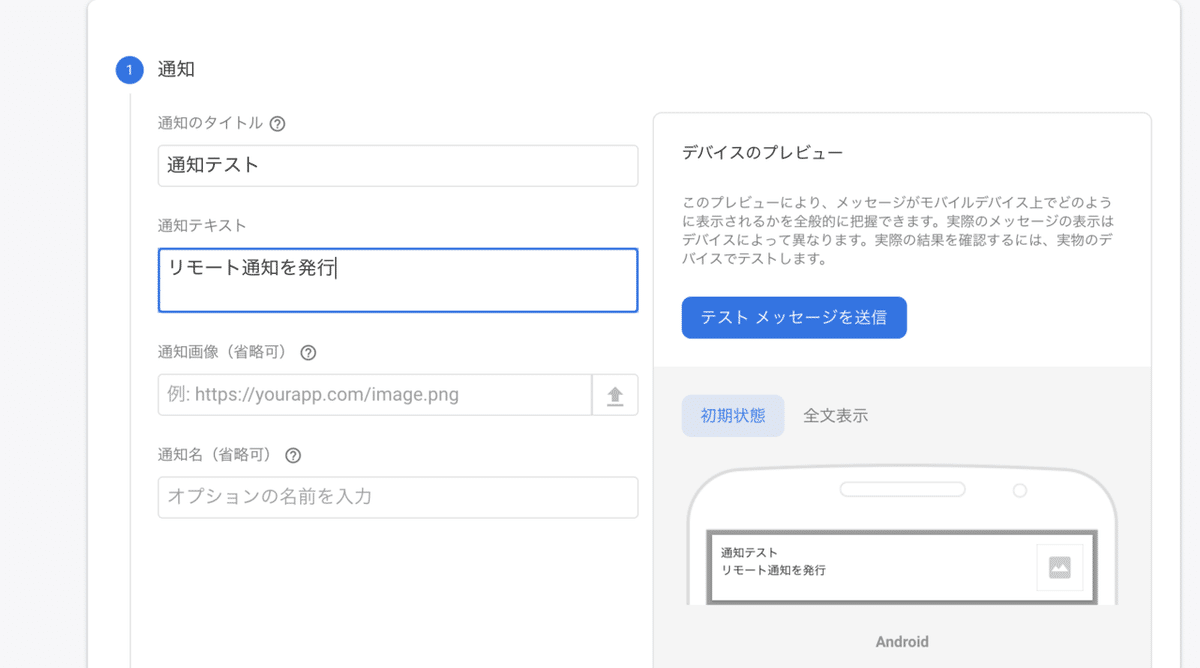Select the step 1 通知 circle indicator
The image size is (1200, 668).
[129, 70]
